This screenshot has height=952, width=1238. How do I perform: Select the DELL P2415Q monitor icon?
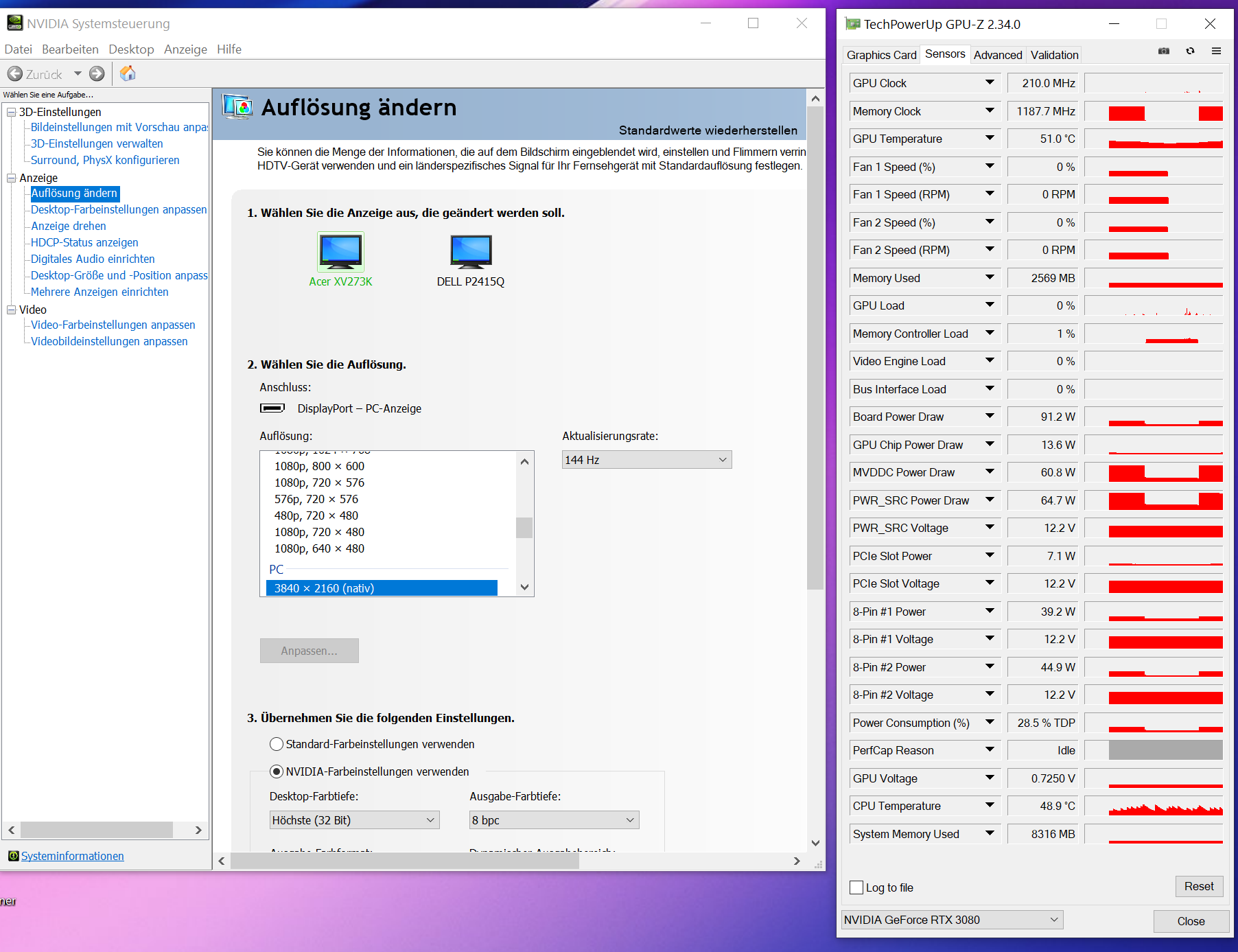(471, 251)
